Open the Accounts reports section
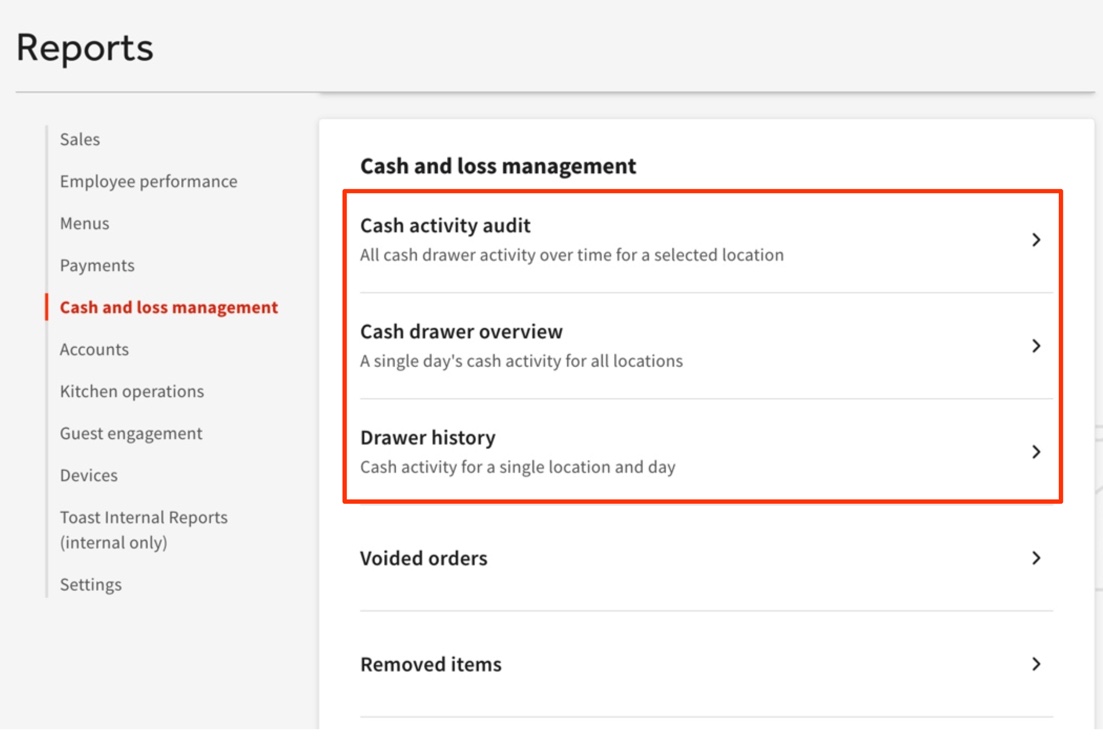Viewport: 1103px width, 738px height. point(94,349)
